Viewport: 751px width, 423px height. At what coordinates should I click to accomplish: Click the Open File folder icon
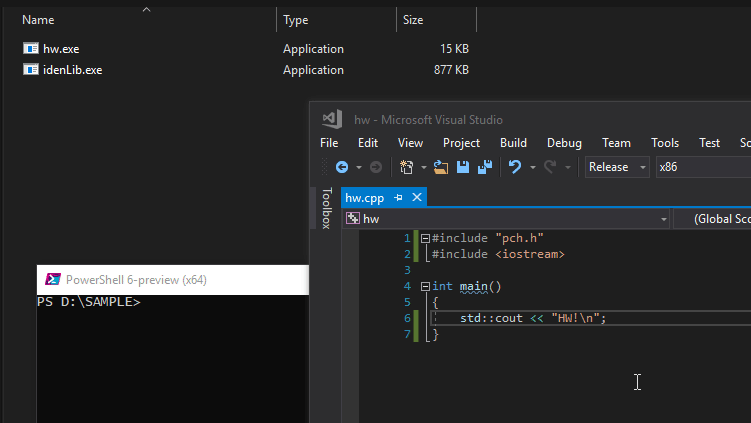[441, 167]
